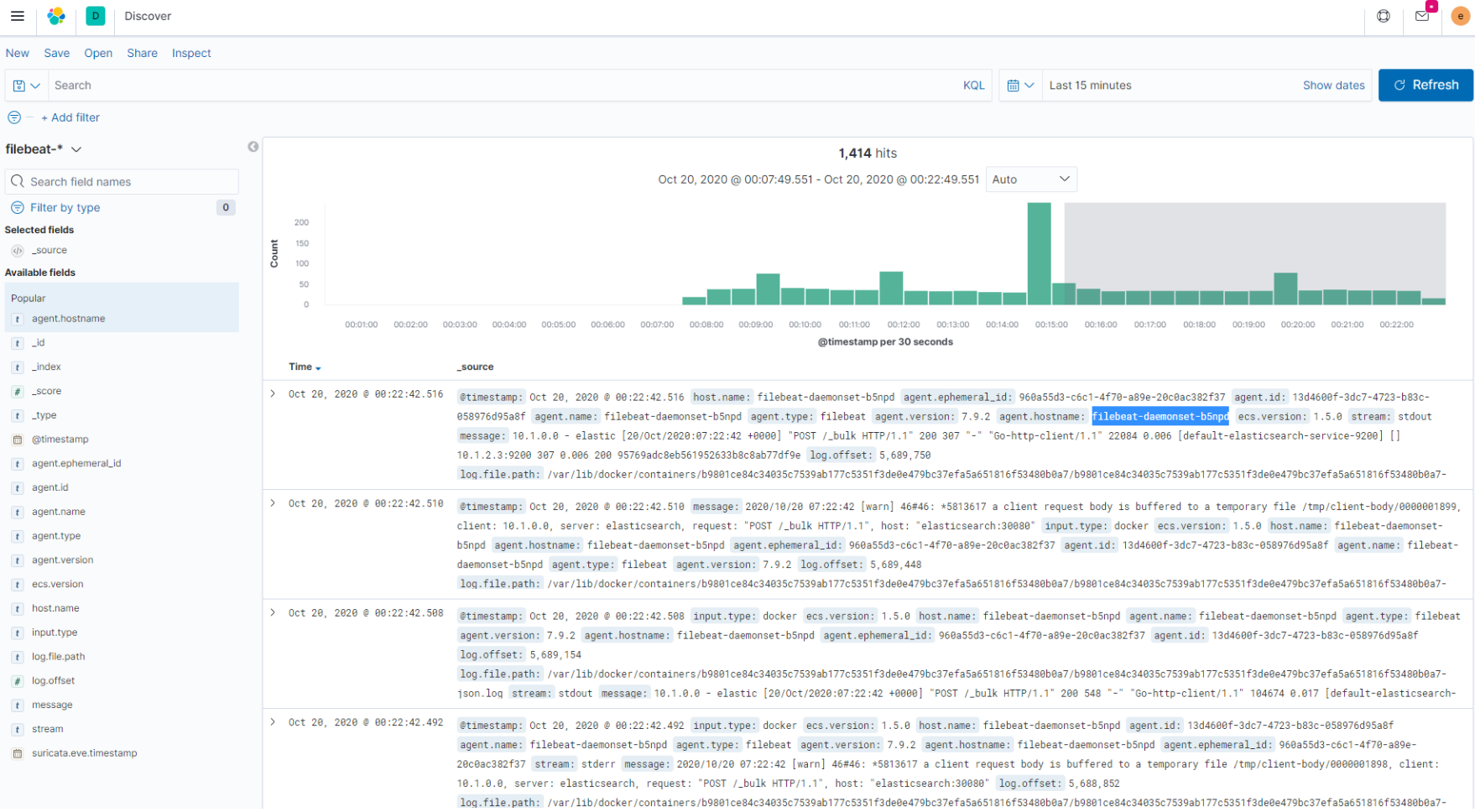Select the agent.ephemeral_id field
Image resolution: width=1475 pixels, height=812 pixels.
pos(76,463)
